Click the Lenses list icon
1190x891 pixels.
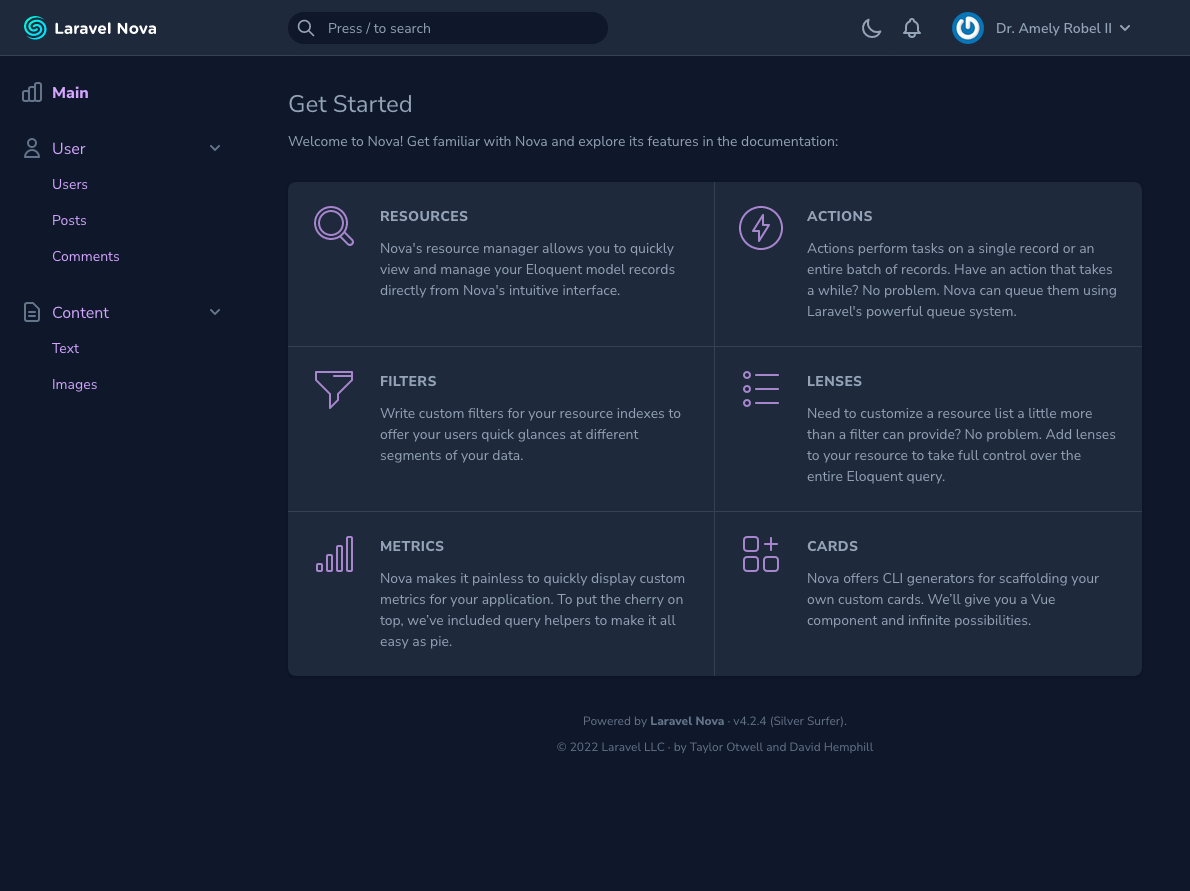pos(760,389)
